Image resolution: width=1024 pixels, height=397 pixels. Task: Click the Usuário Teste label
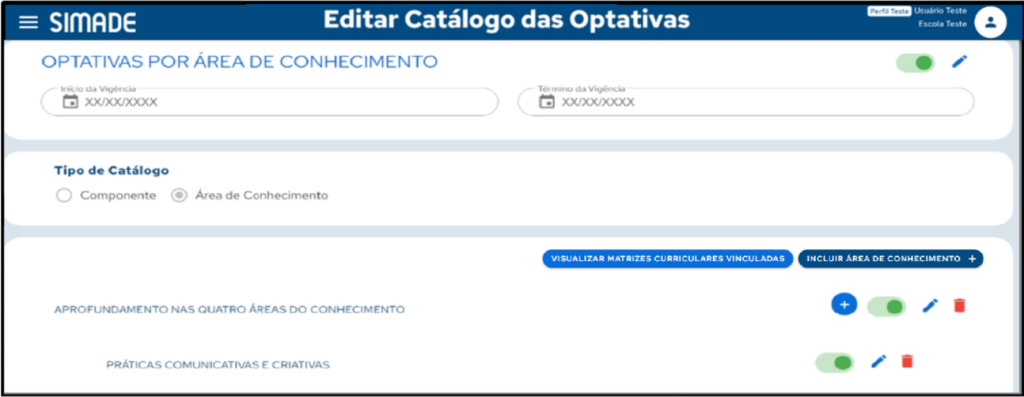pyautogui.click(x=940, y=11)
